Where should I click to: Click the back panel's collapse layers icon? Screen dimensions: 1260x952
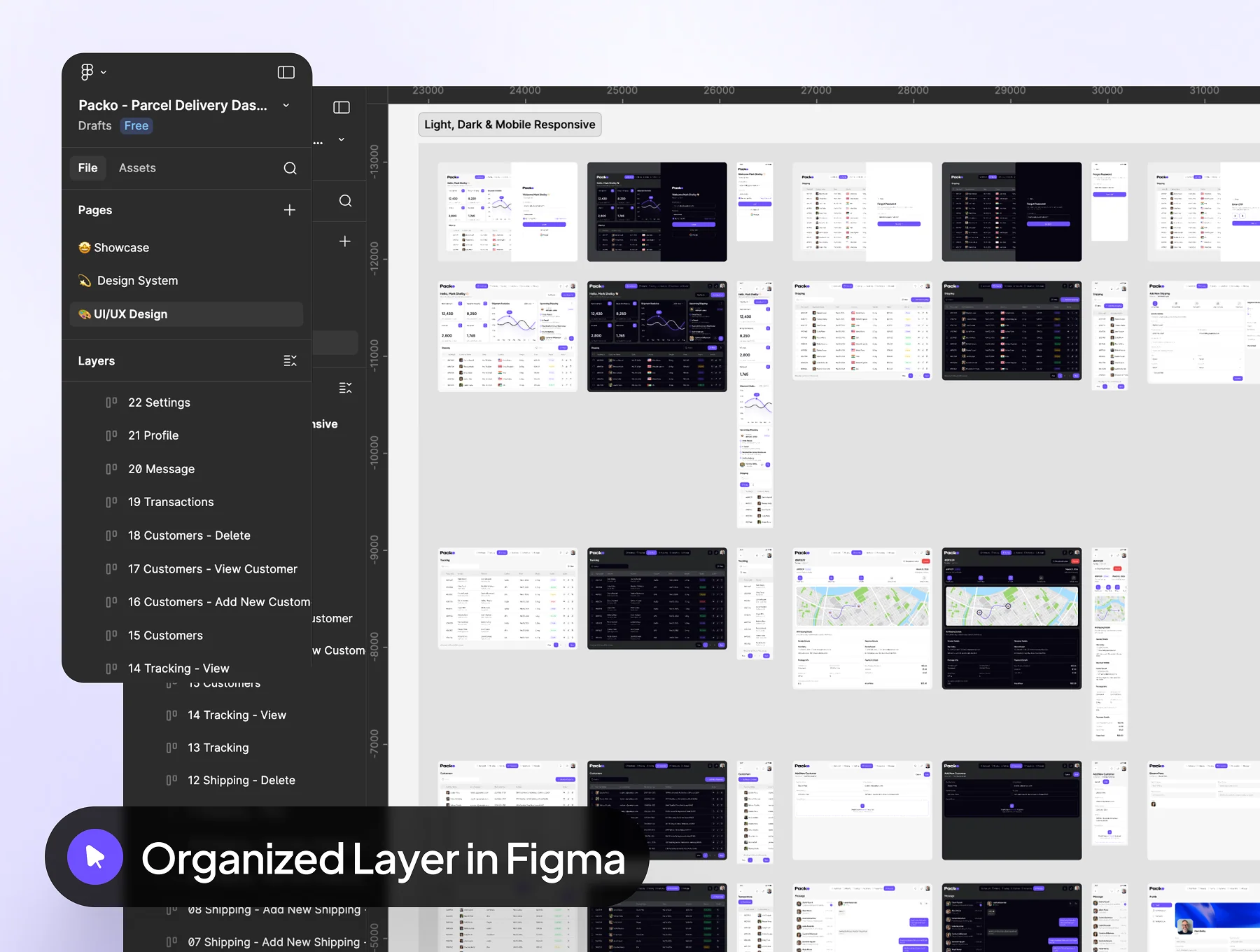(345, 388)
